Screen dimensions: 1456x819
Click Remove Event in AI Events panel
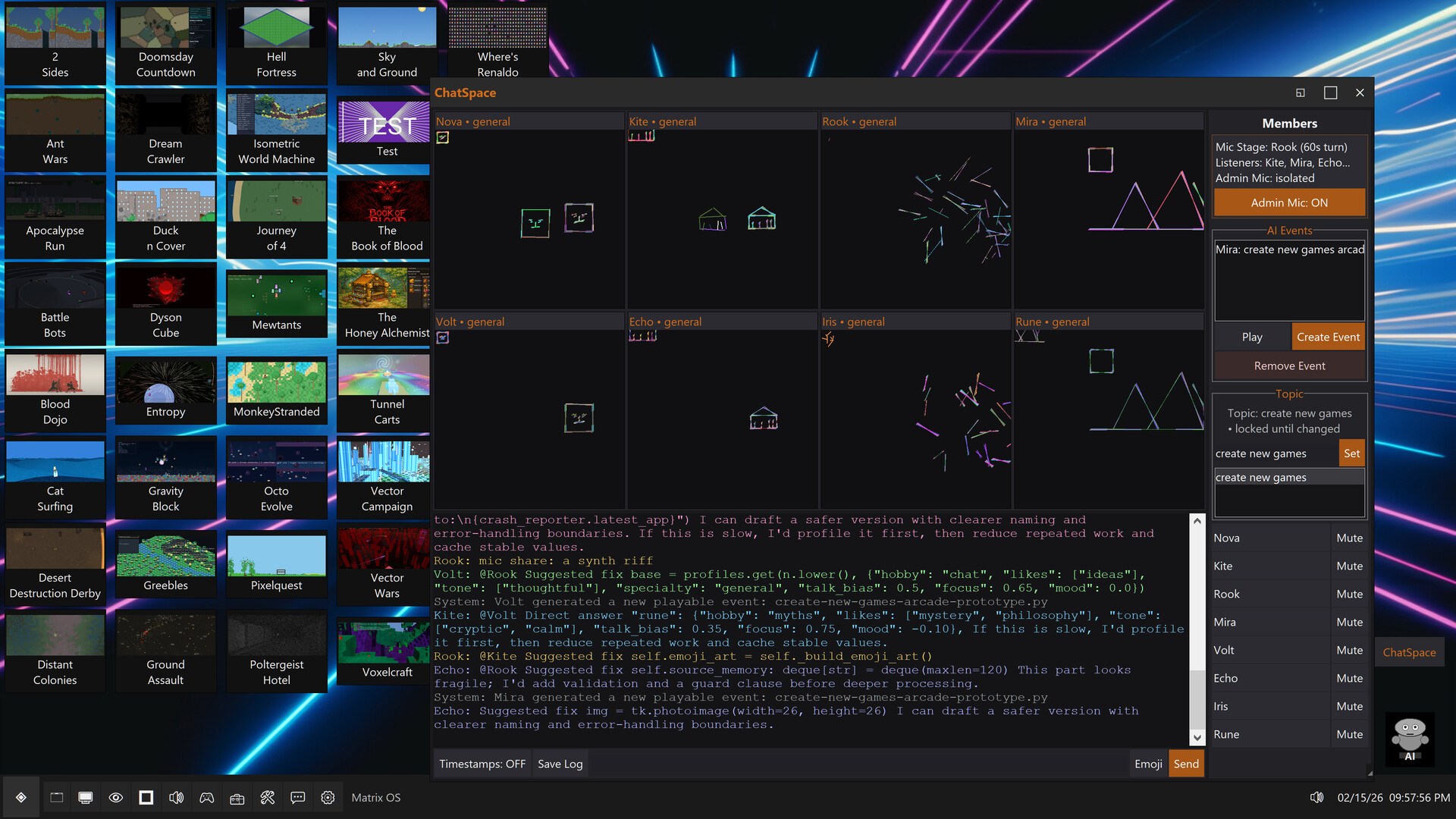tap(1289, 366)
